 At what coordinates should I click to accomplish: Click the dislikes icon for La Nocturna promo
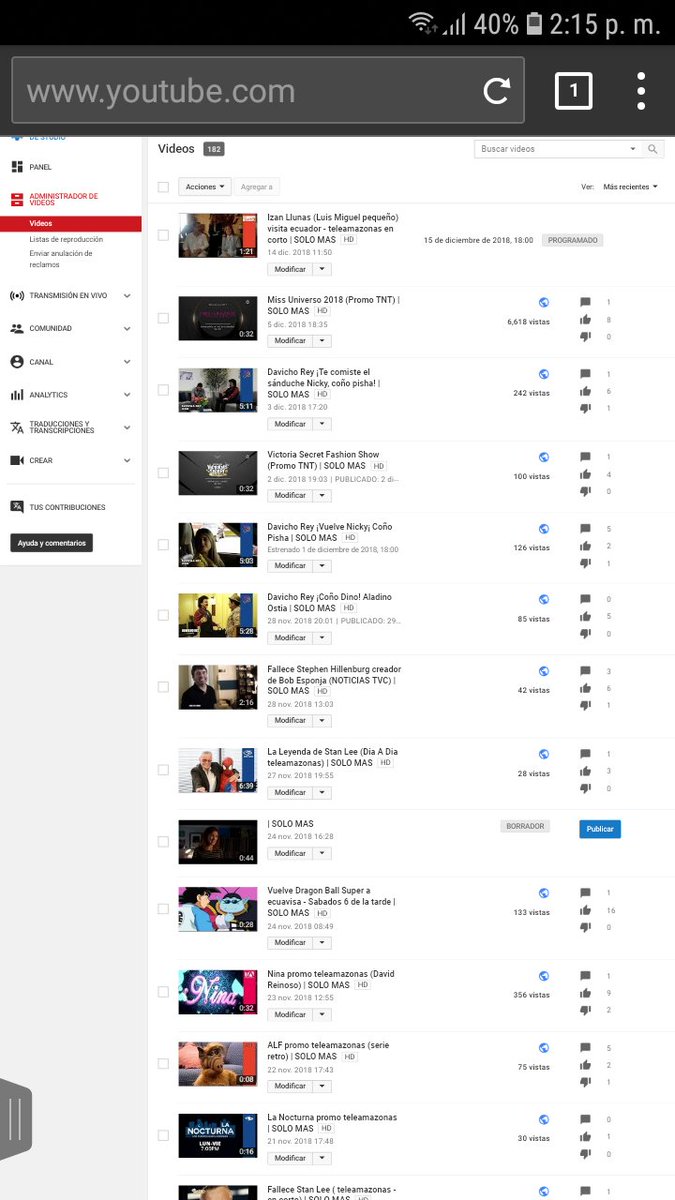pos(585,1154)
